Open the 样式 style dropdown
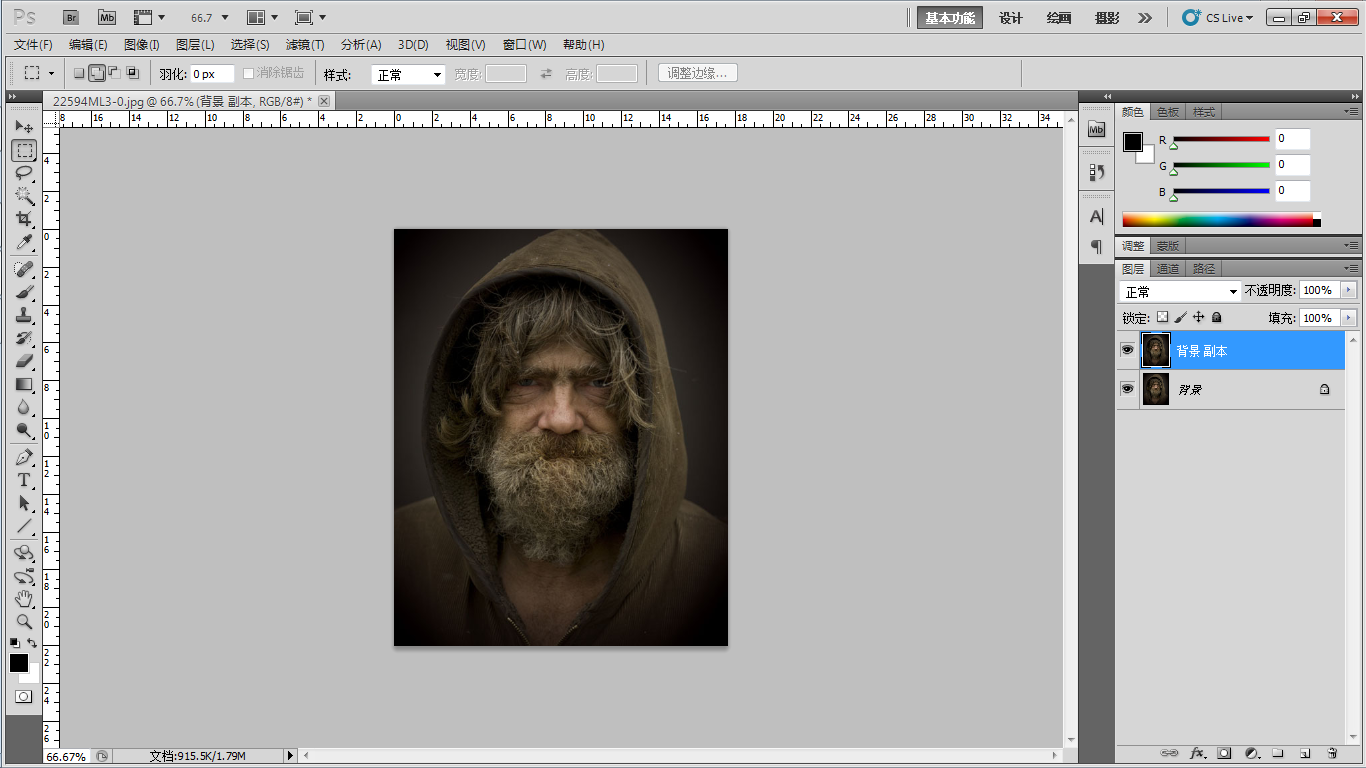This screenshot has width=1366, height=768. point(408,74)
